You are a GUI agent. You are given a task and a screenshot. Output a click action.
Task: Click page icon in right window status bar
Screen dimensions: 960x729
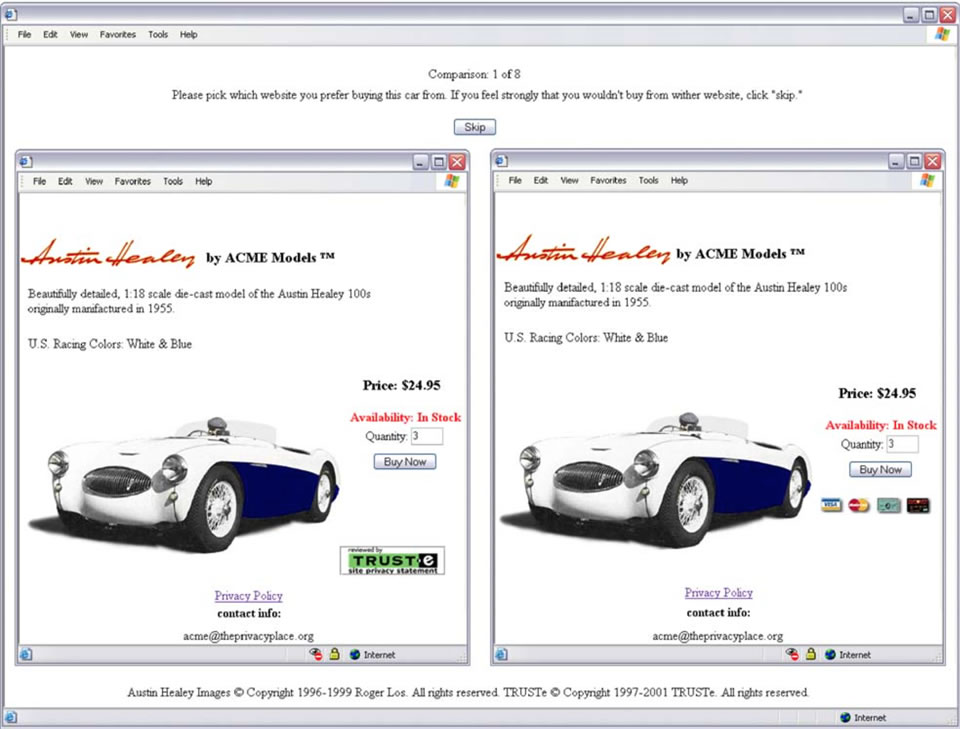coord(501,654)
